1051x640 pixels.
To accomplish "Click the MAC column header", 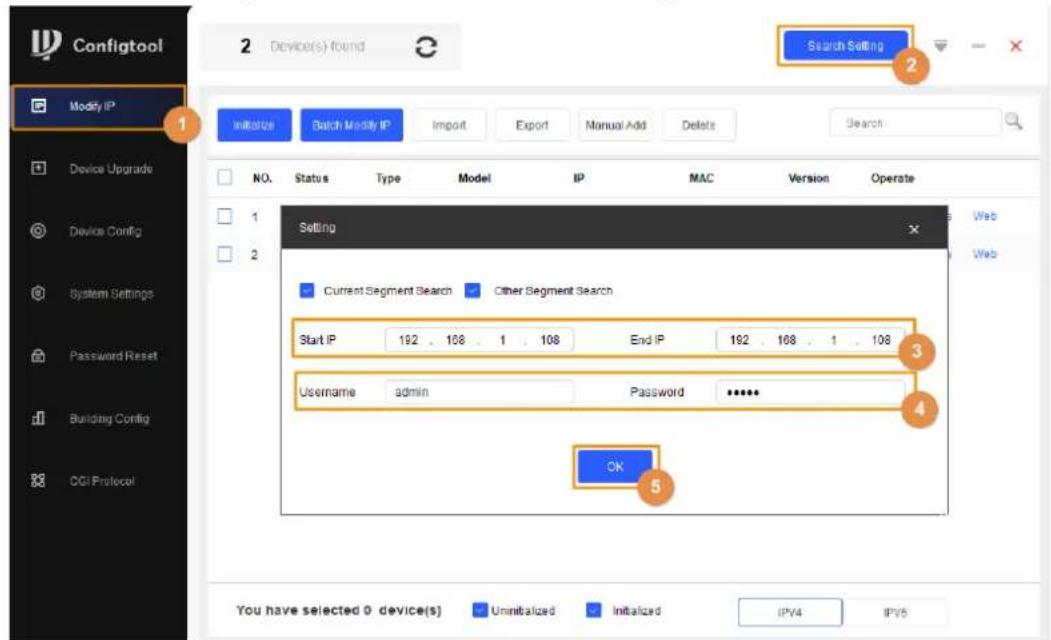I will (x=701, y=178).
